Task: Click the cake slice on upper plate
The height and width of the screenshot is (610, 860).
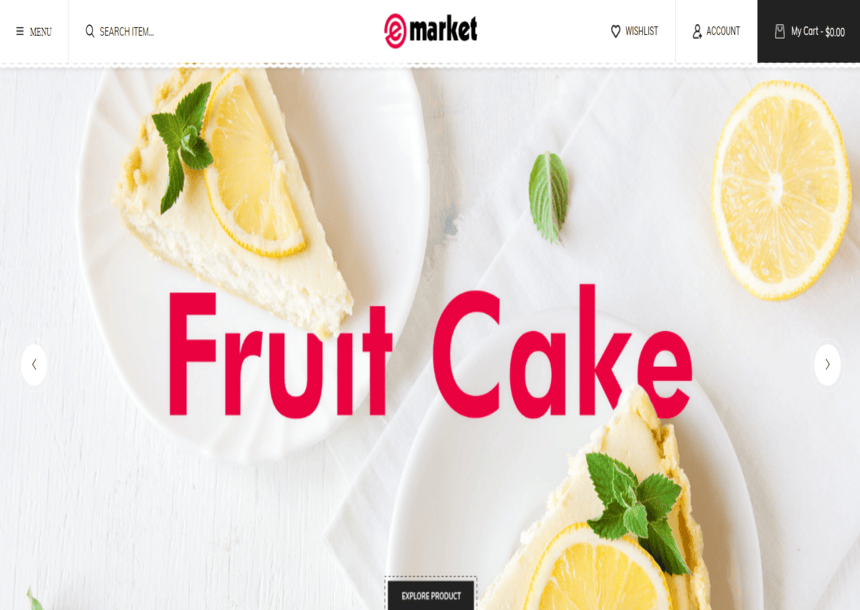Action: coord(230,203)
